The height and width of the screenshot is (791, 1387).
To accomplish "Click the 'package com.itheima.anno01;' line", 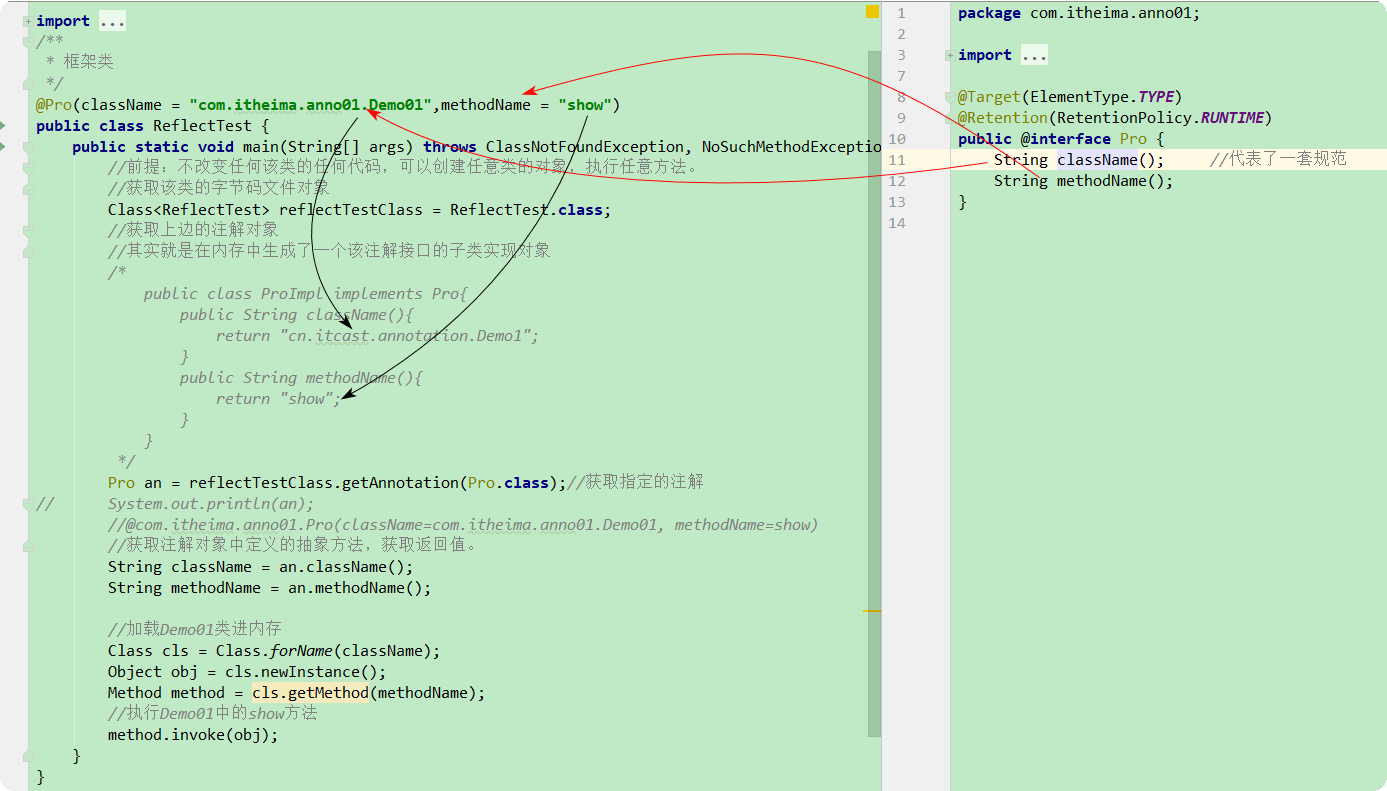I will [x=1079, y=13].
